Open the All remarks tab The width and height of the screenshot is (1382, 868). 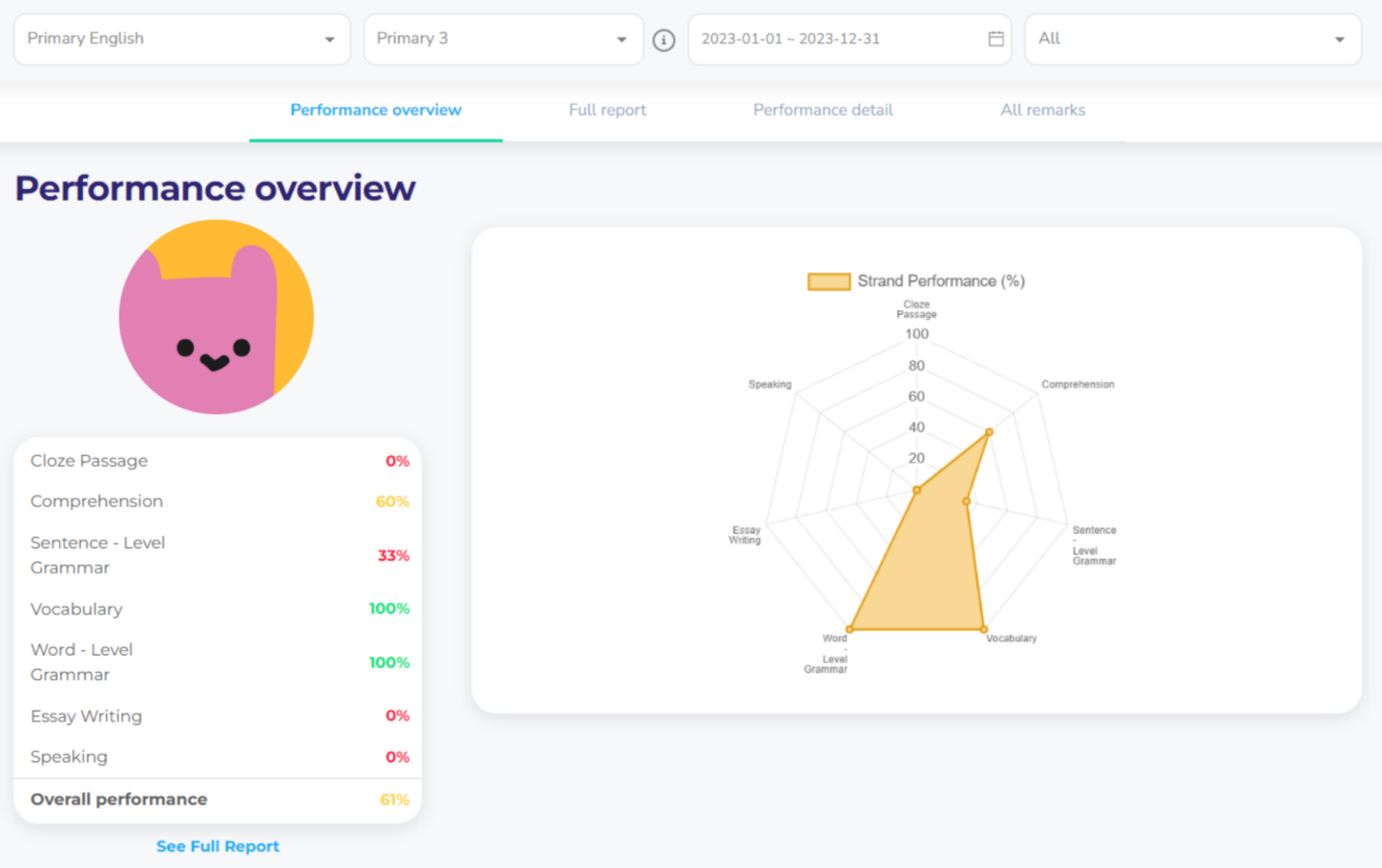[1042, 110]
